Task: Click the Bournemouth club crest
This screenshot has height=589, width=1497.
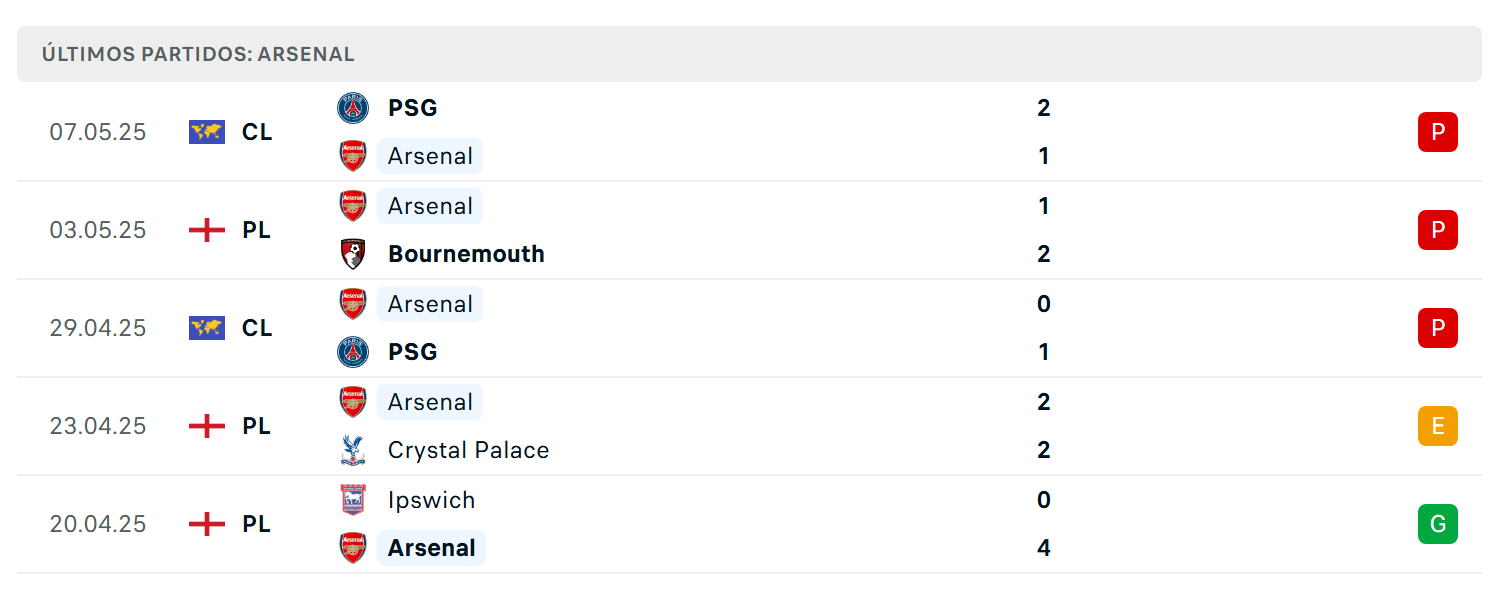Action: [x=353, y=254]
